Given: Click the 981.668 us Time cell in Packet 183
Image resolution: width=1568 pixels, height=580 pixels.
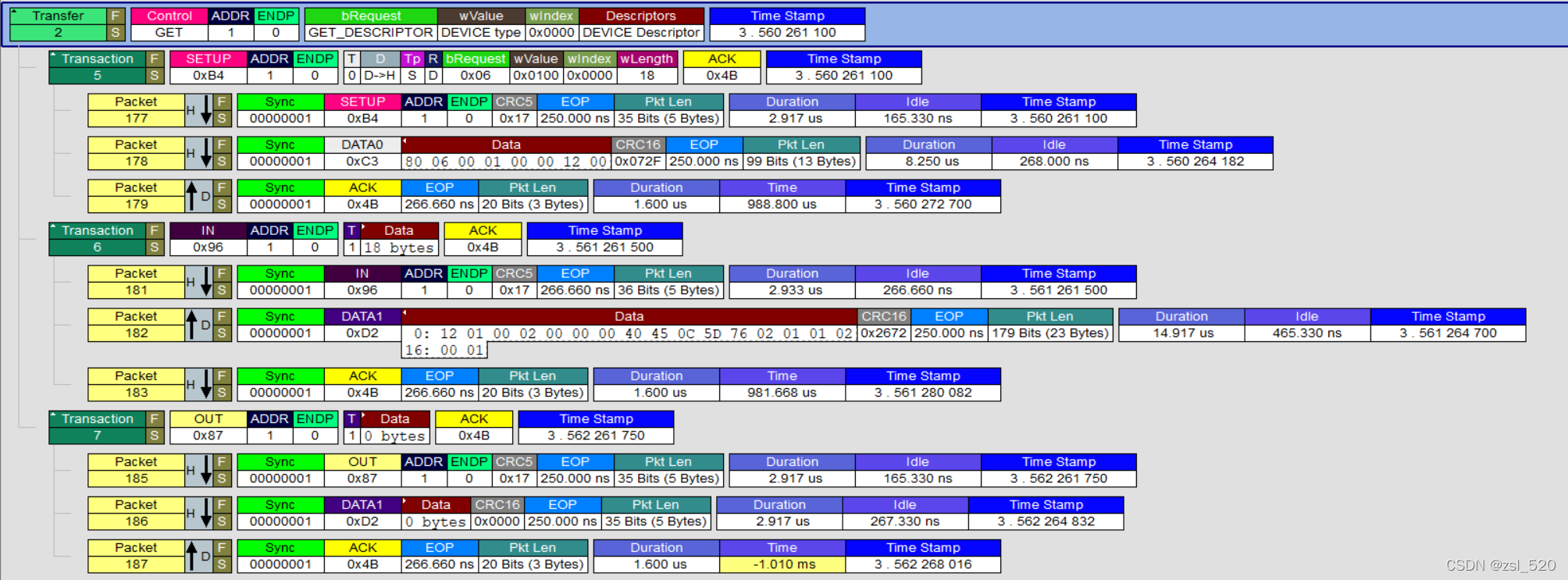Looking at the screenshot, I should [x=782, y=393].
